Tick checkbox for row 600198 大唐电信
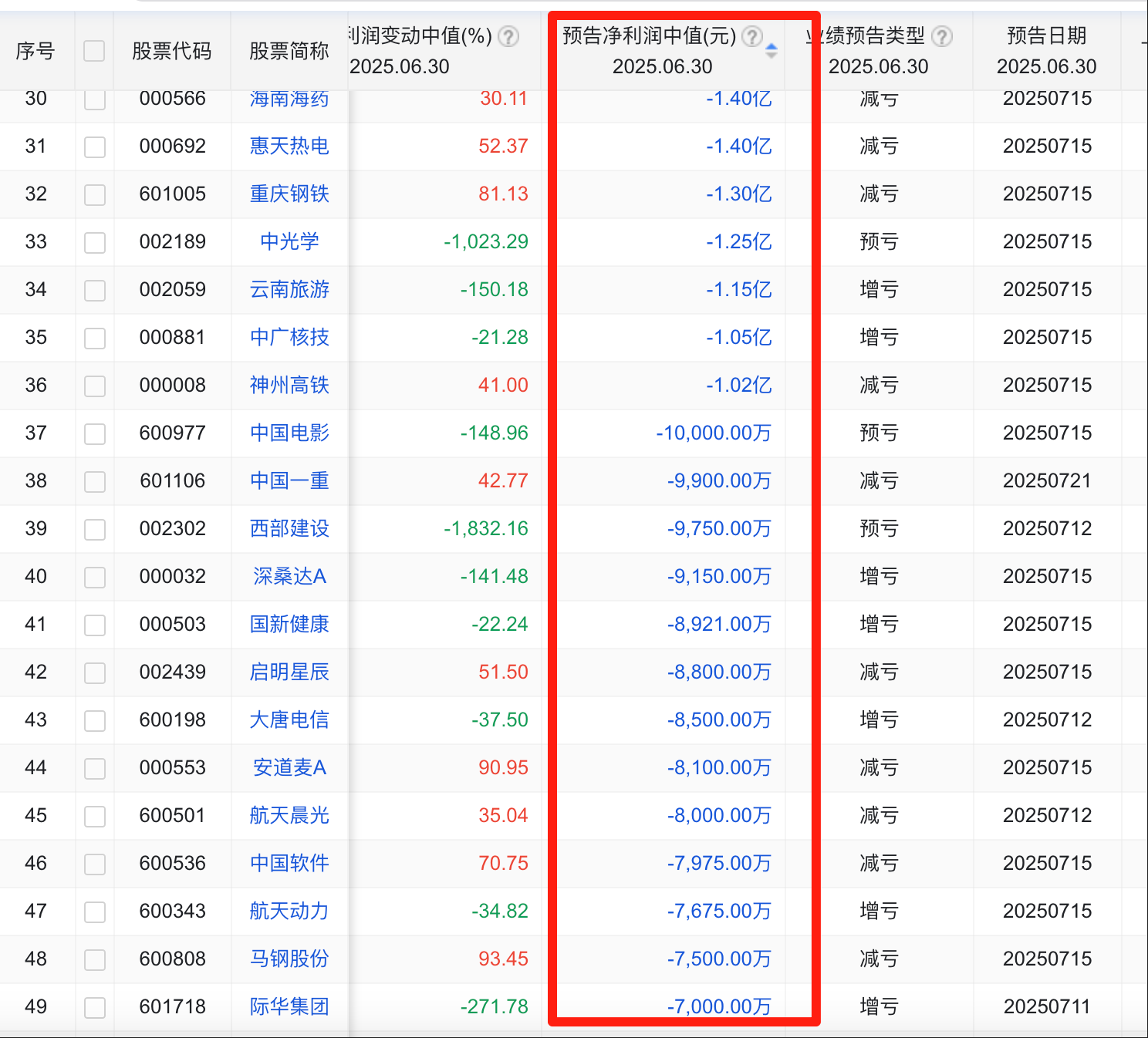 [x=95, y=721]
